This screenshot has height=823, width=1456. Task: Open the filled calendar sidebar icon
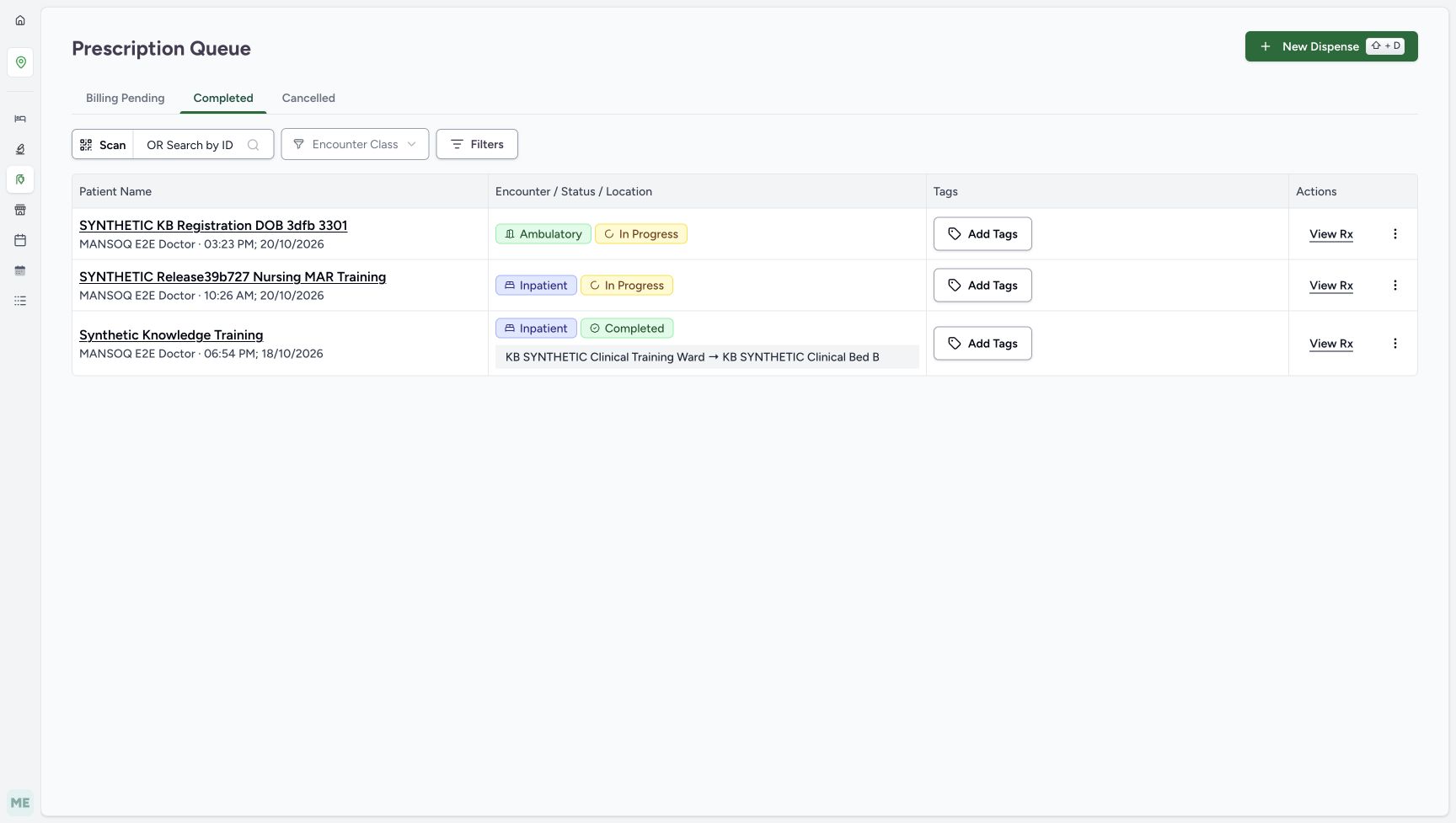pyautogui.click(x=20, y=270)
